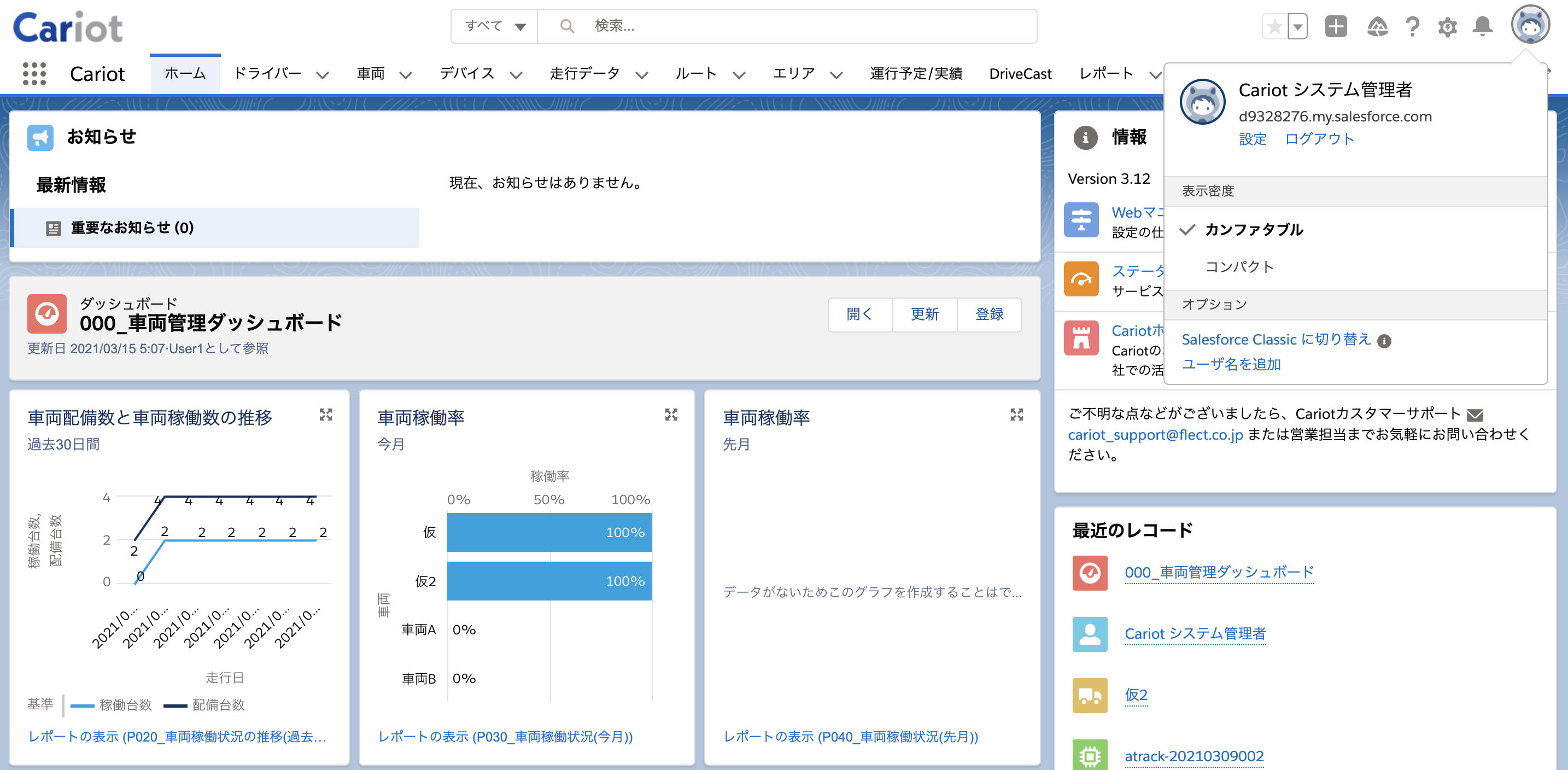1568x770 pixels.
Task: Click the red Cariotホーム castle icon
Action: [x=1081, y=338]
